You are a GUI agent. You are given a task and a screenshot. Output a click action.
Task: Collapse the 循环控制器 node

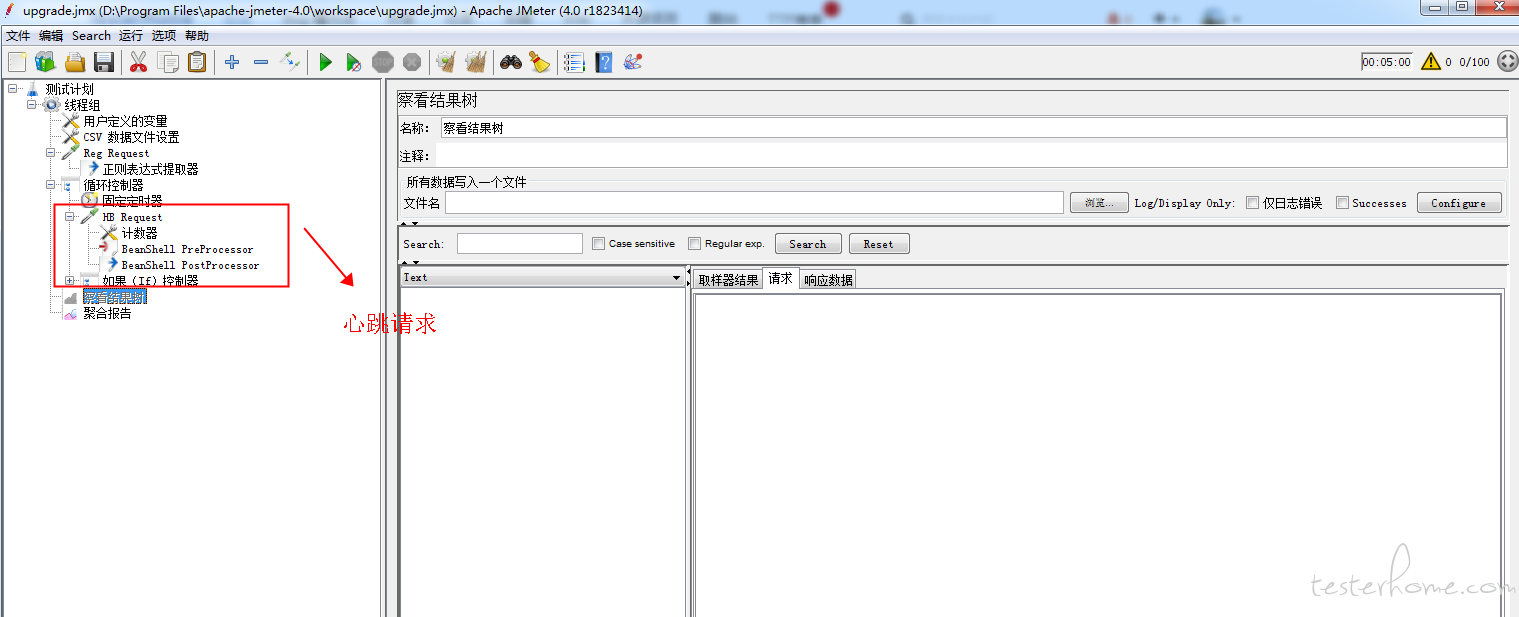click(51, 185)
